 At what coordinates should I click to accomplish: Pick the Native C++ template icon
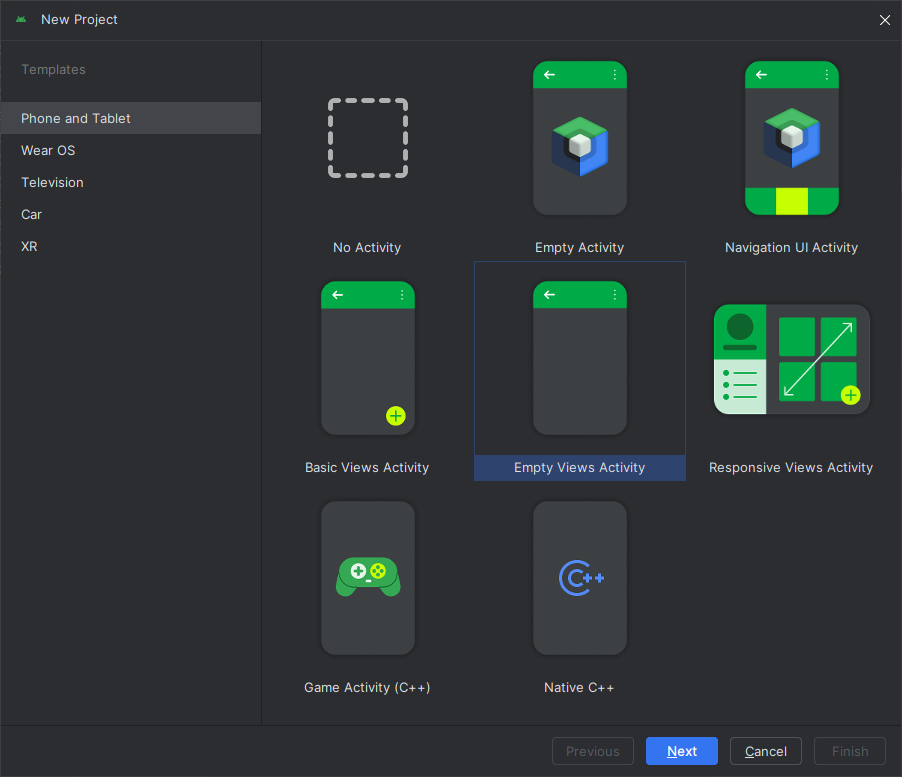click(x=580, y=578)
